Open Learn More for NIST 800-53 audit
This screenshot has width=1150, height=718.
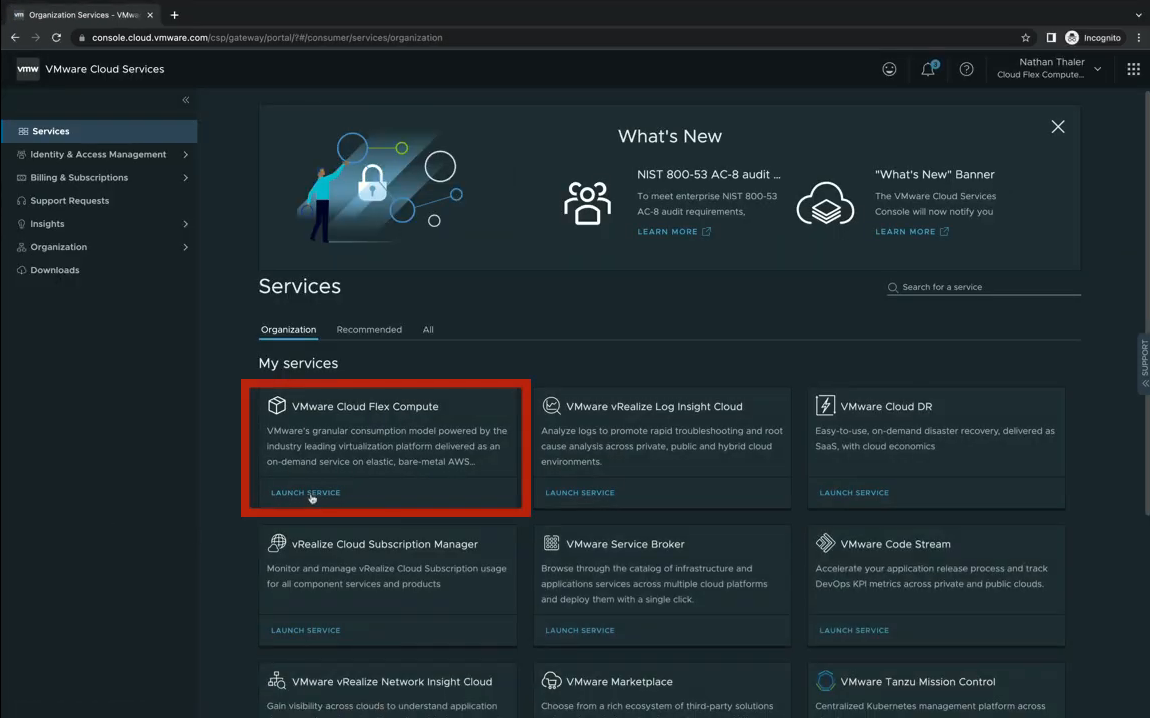click(x=674, y=232)
